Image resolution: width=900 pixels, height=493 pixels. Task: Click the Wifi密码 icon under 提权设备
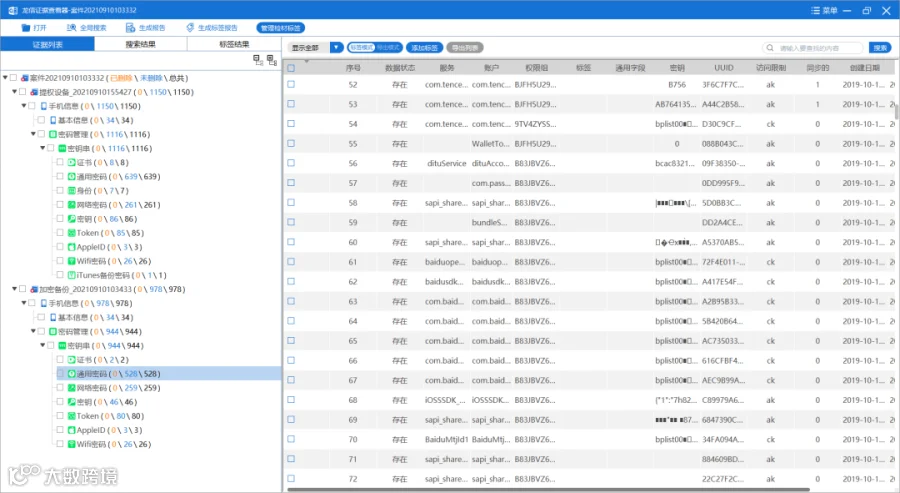tap(72, 261)
